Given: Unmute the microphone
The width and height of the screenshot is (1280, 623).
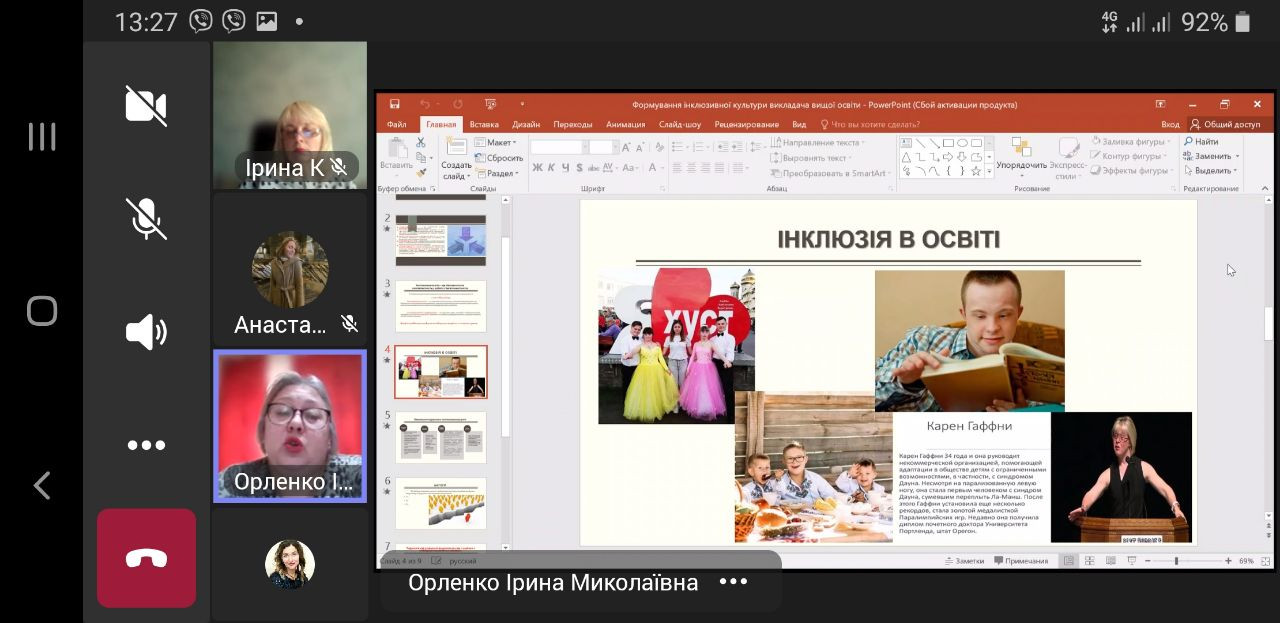Looking at the screenshot, I should point(146,218).
